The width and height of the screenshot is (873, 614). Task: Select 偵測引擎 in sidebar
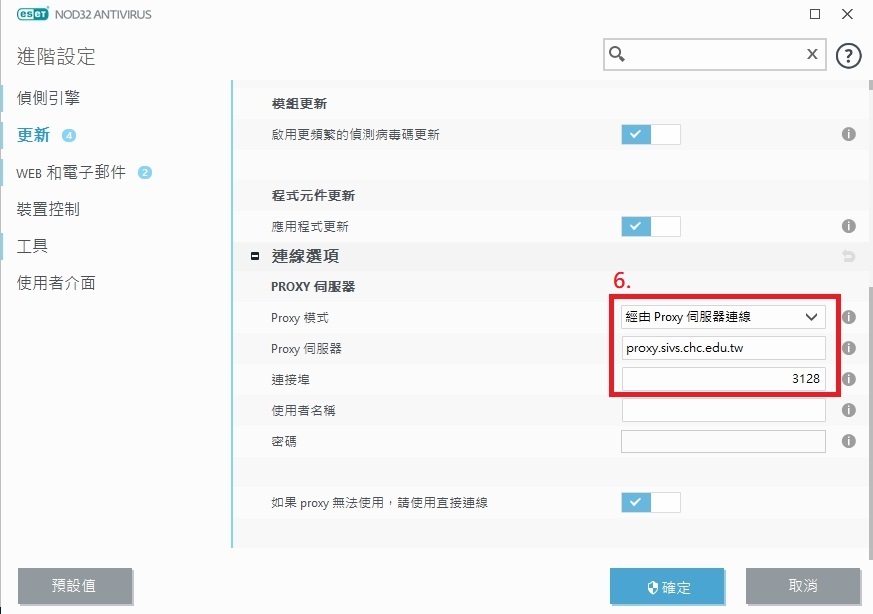pos(48,98)
